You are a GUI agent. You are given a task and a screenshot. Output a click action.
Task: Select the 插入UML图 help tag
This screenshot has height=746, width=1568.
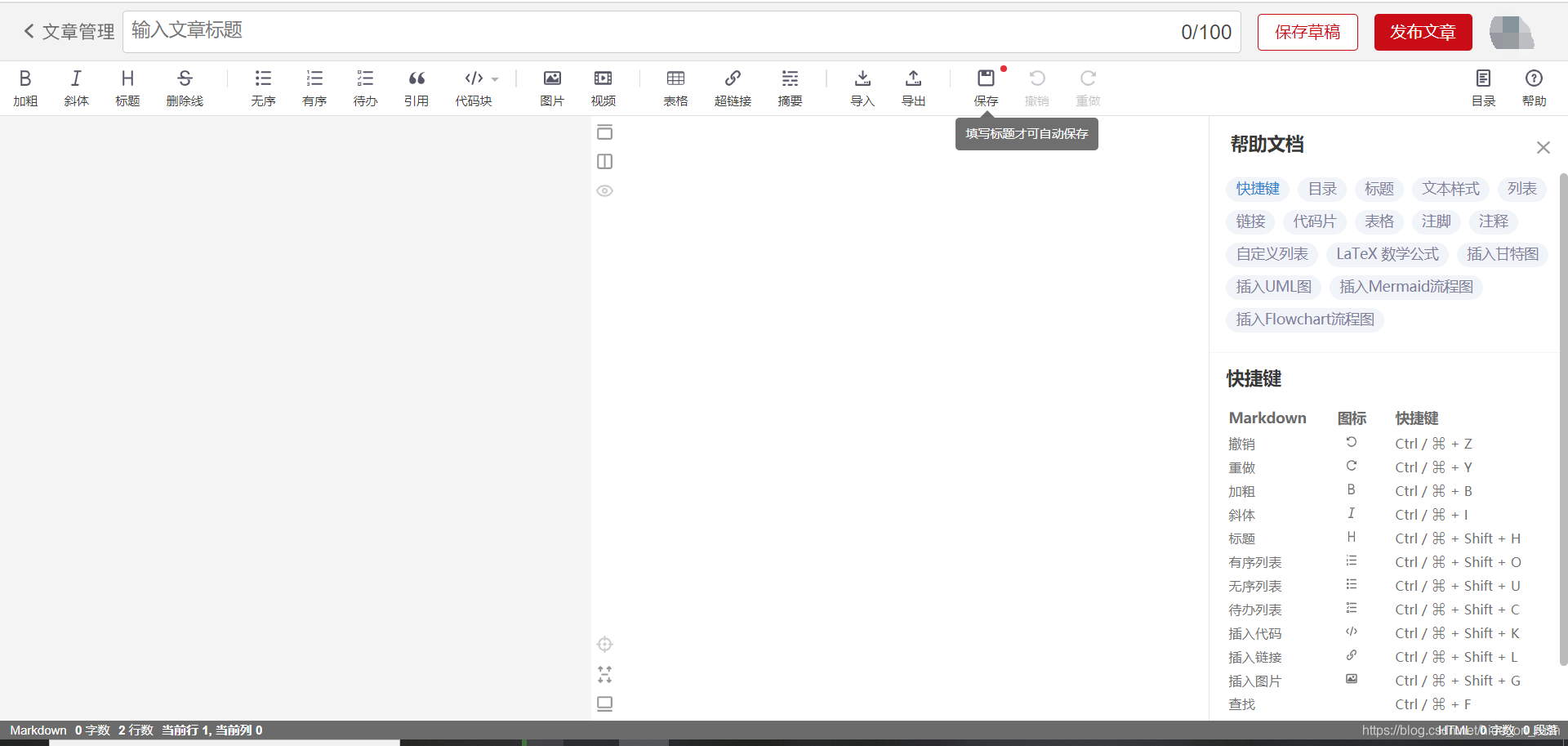click(x=1274, y=287)
